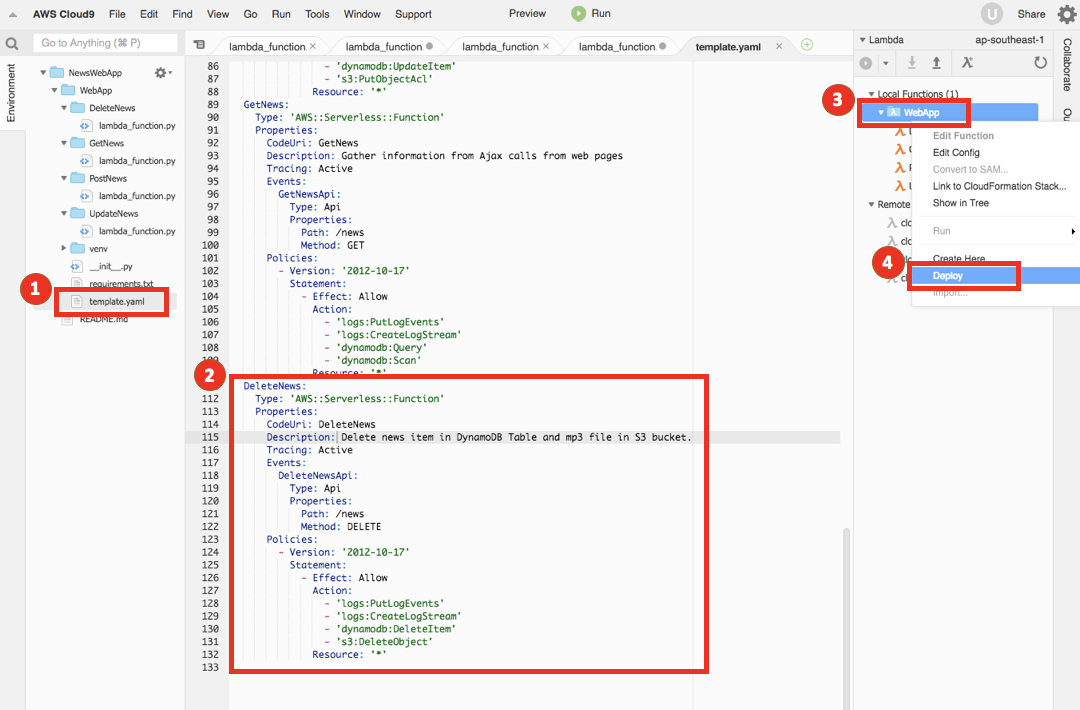Viewport: 1080px width, 710px height.
Task: Click the NewsWebApp root folder icon
Action: (57, 72)
